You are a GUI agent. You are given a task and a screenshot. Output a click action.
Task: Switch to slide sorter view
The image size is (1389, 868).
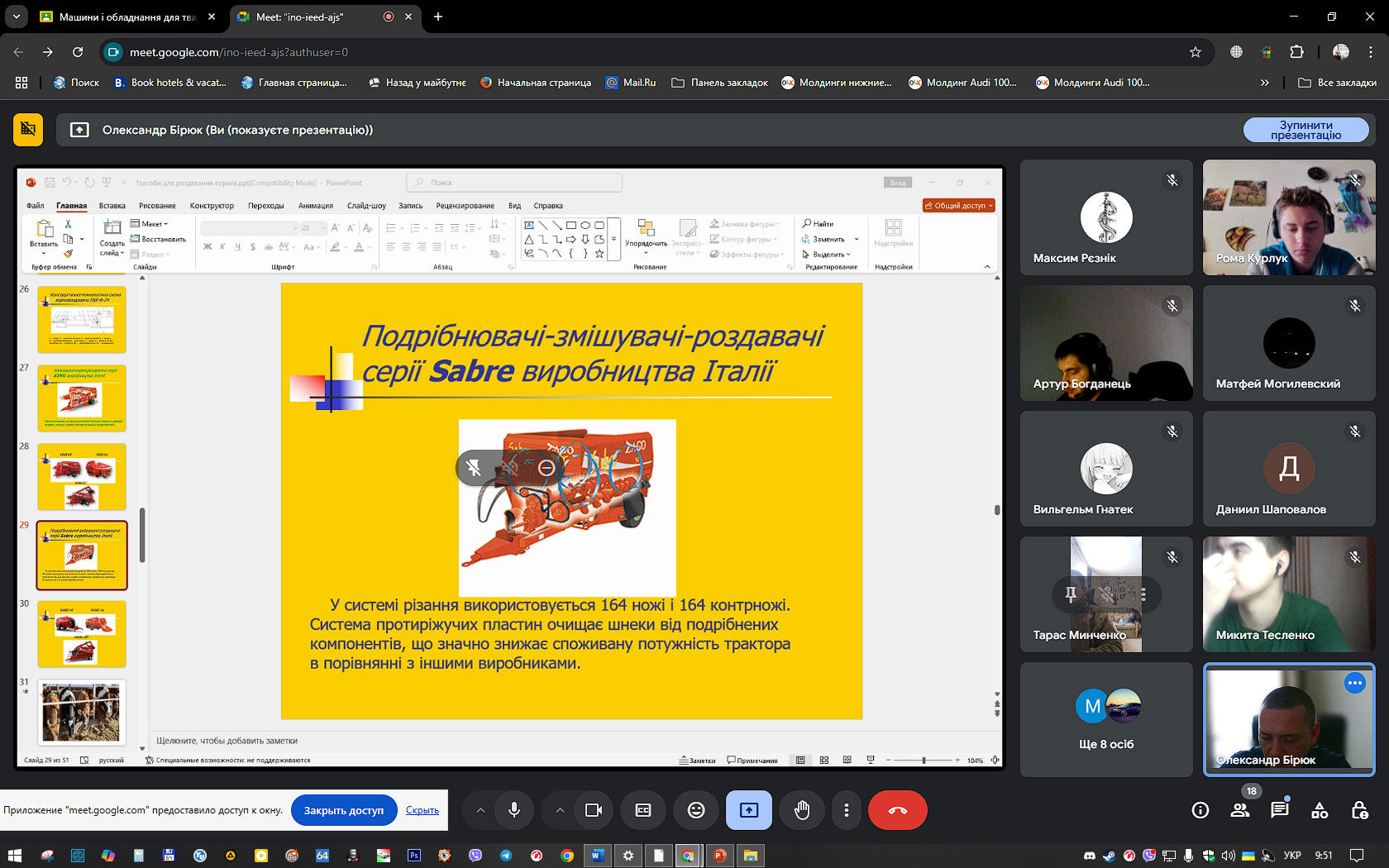click(824, 761)
